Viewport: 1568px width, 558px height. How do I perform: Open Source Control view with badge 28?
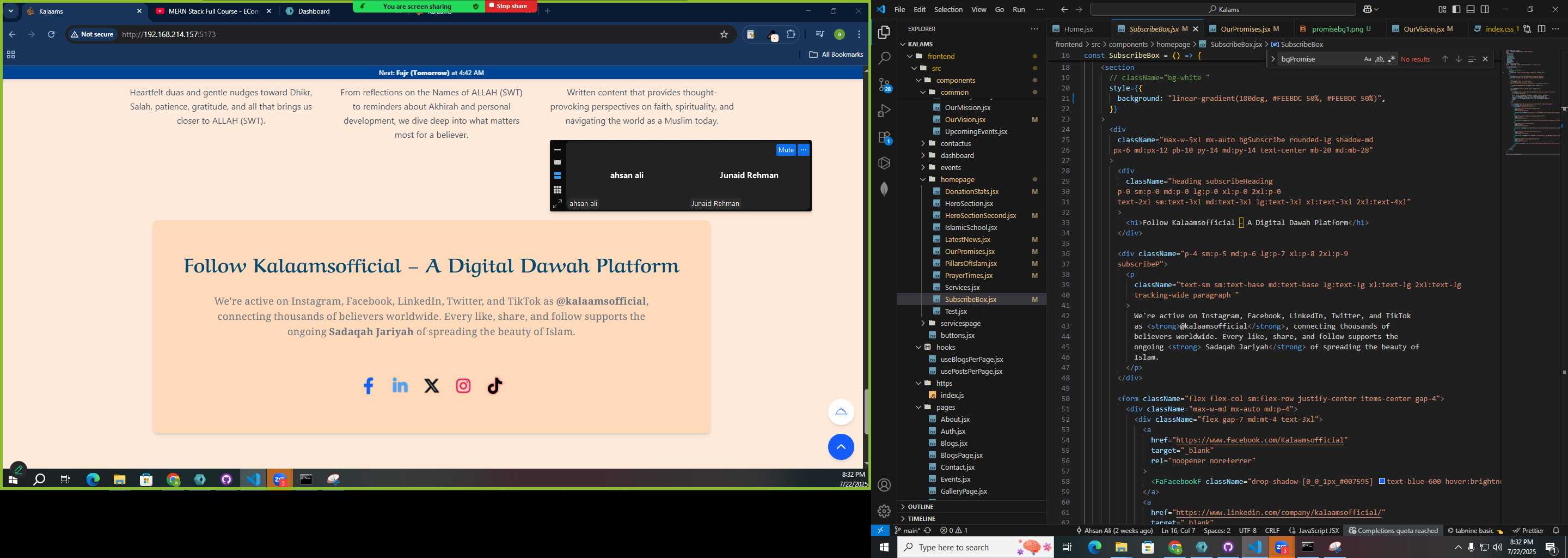pos(884,84)
